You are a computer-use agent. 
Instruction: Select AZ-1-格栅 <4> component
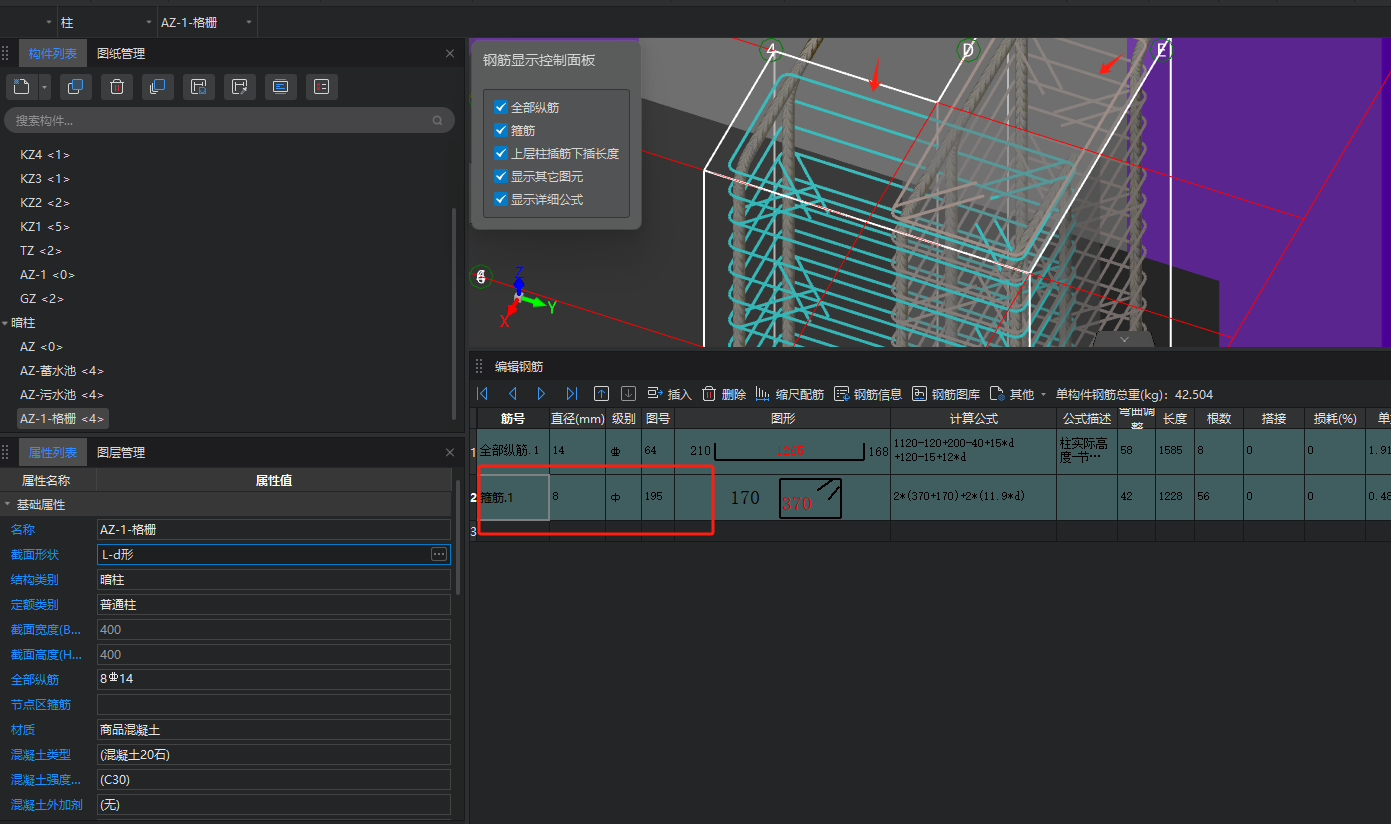(63, 419)
